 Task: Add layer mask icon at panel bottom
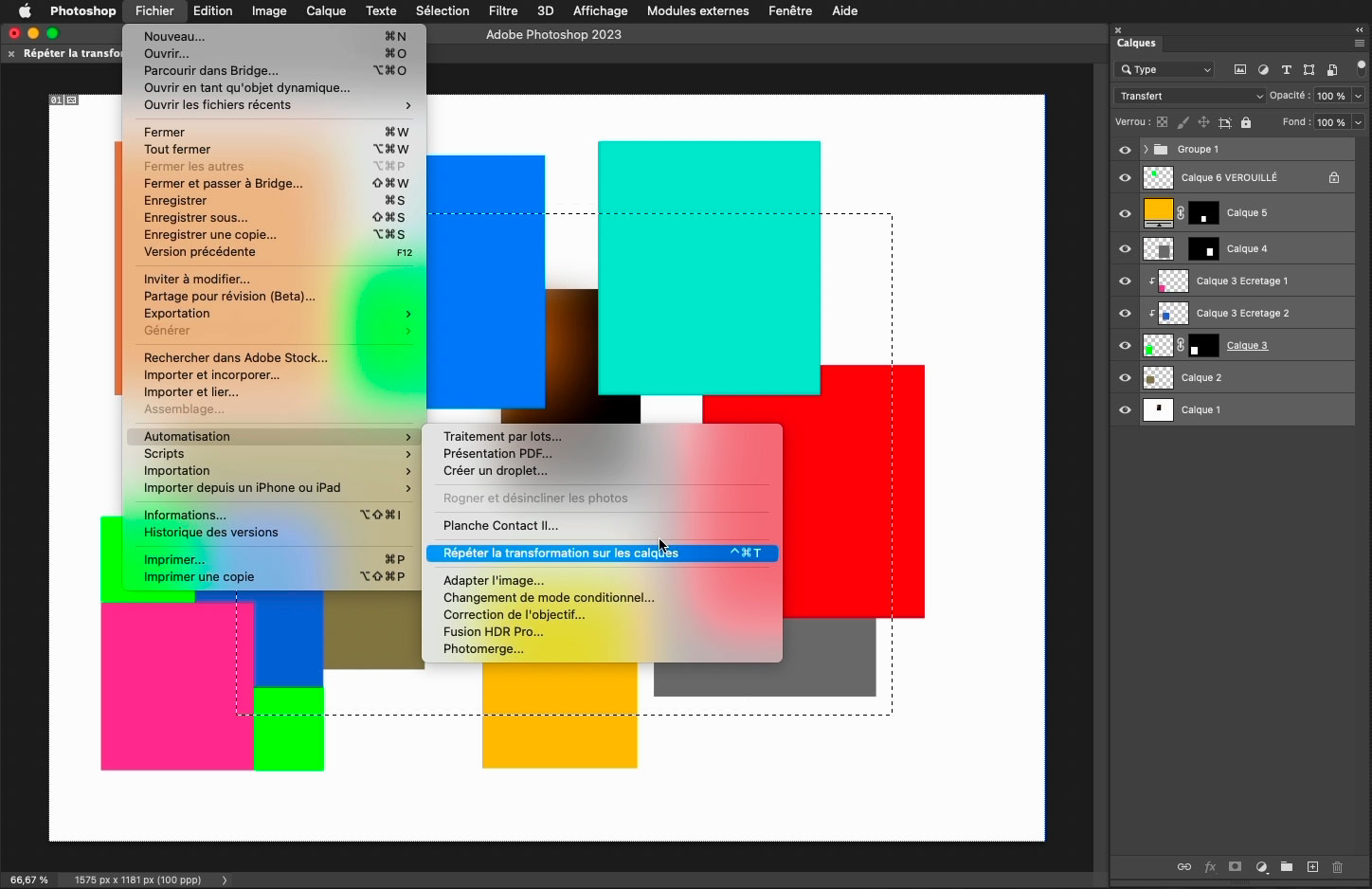pos(1235,866)
